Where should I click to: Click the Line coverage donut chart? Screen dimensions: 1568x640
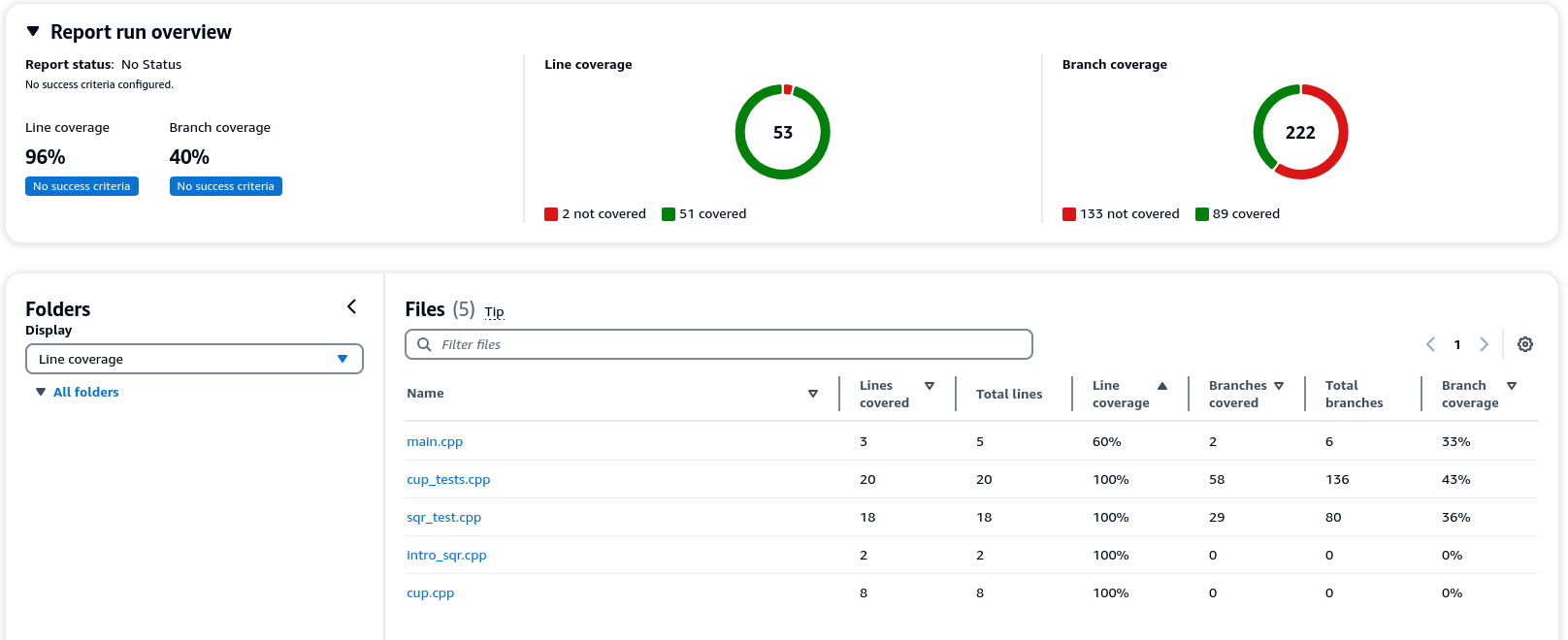pos(782,132)
